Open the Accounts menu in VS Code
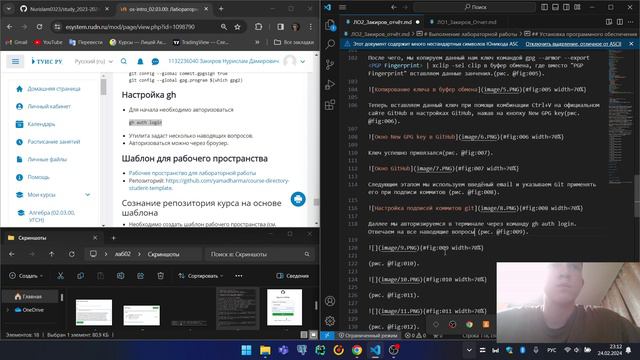Screen dimensions: 640x360 tap(330, 301)
